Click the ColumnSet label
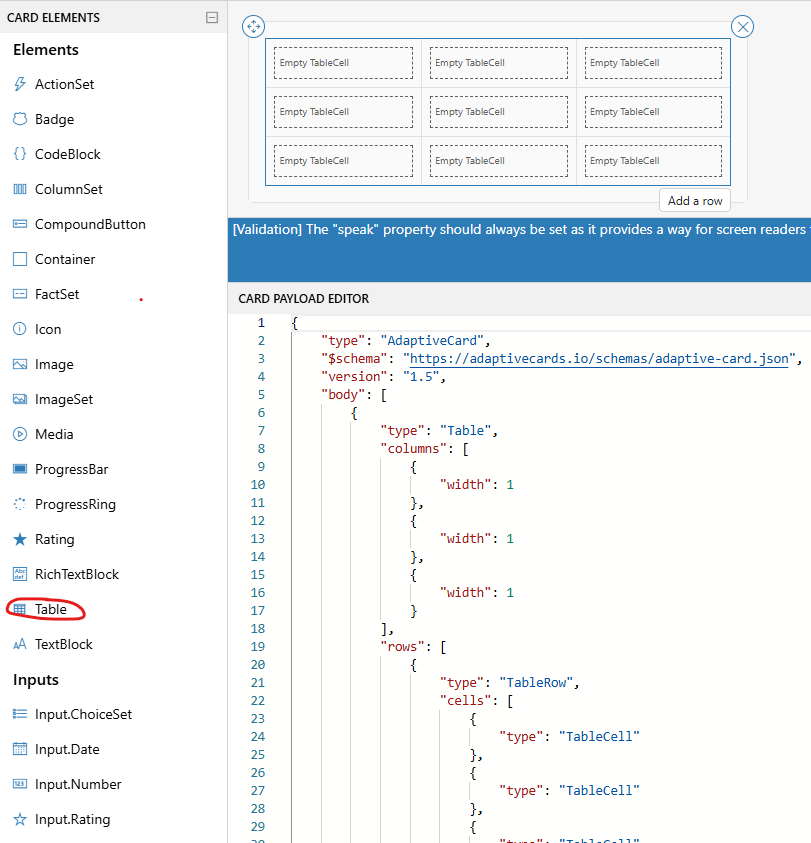This screenshot has height=843, width=811. pyautogui.click(x=69, y=189)
